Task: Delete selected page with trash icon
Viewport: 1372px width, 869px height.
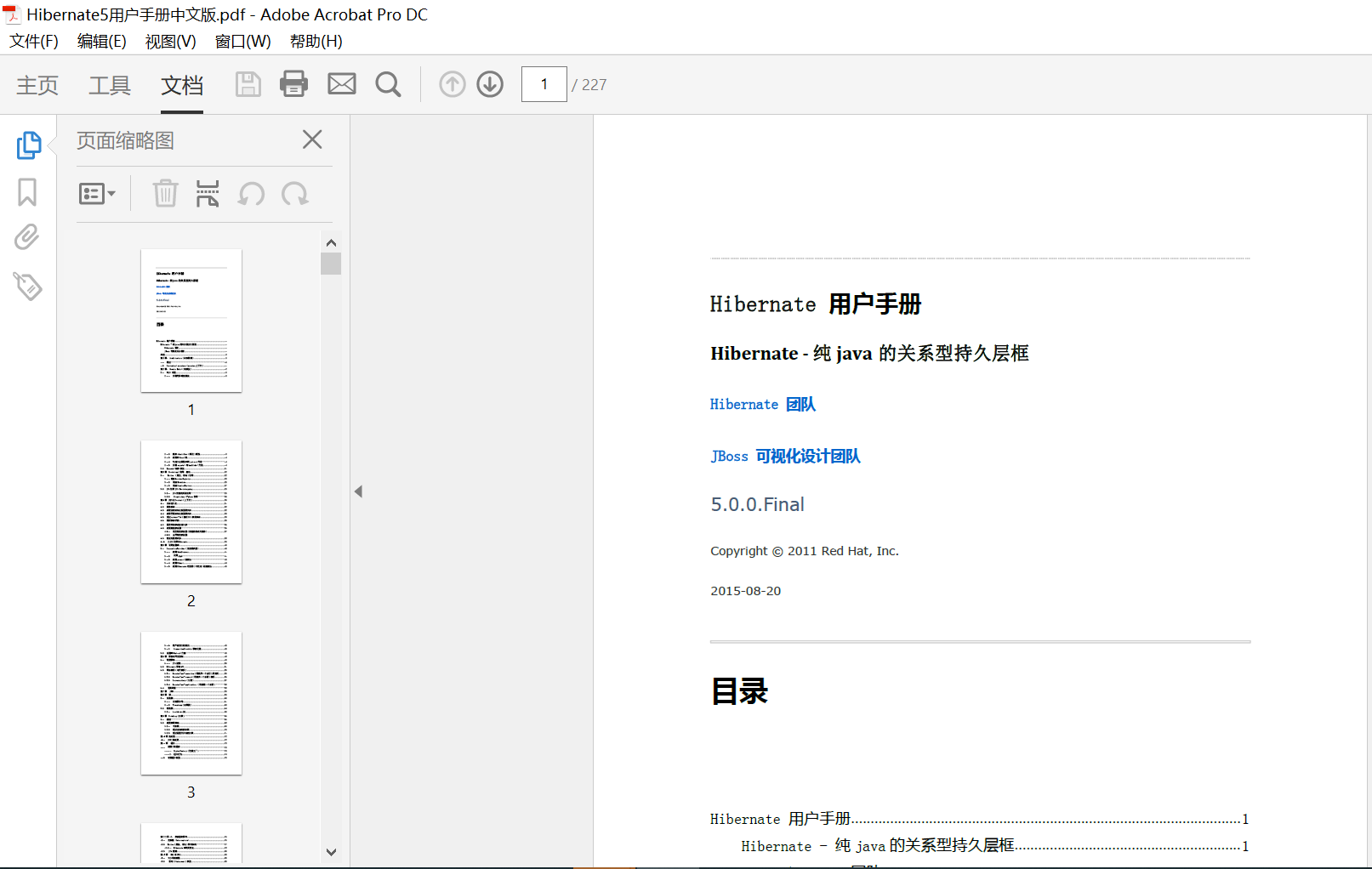Action: pos(165,194)
